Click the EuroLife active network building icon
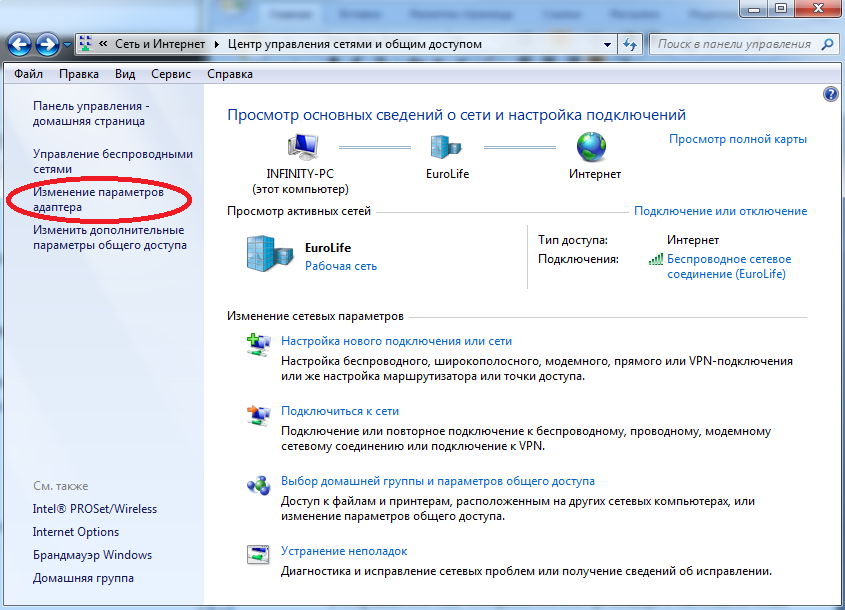 (x=268, y=254)
